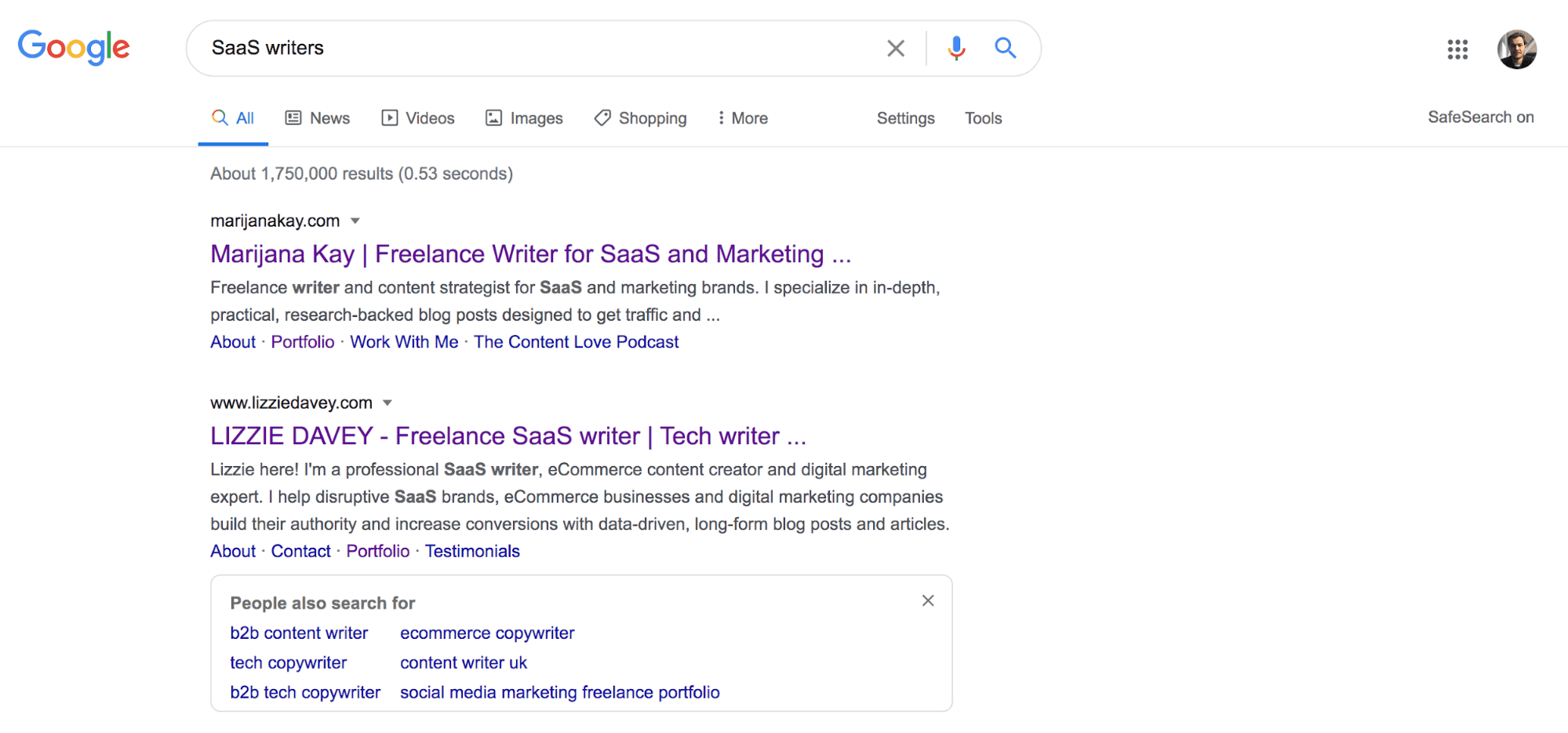Click the About 1,750,000 results text
This screenshot has width=1568, height=733.
[362, 174]
